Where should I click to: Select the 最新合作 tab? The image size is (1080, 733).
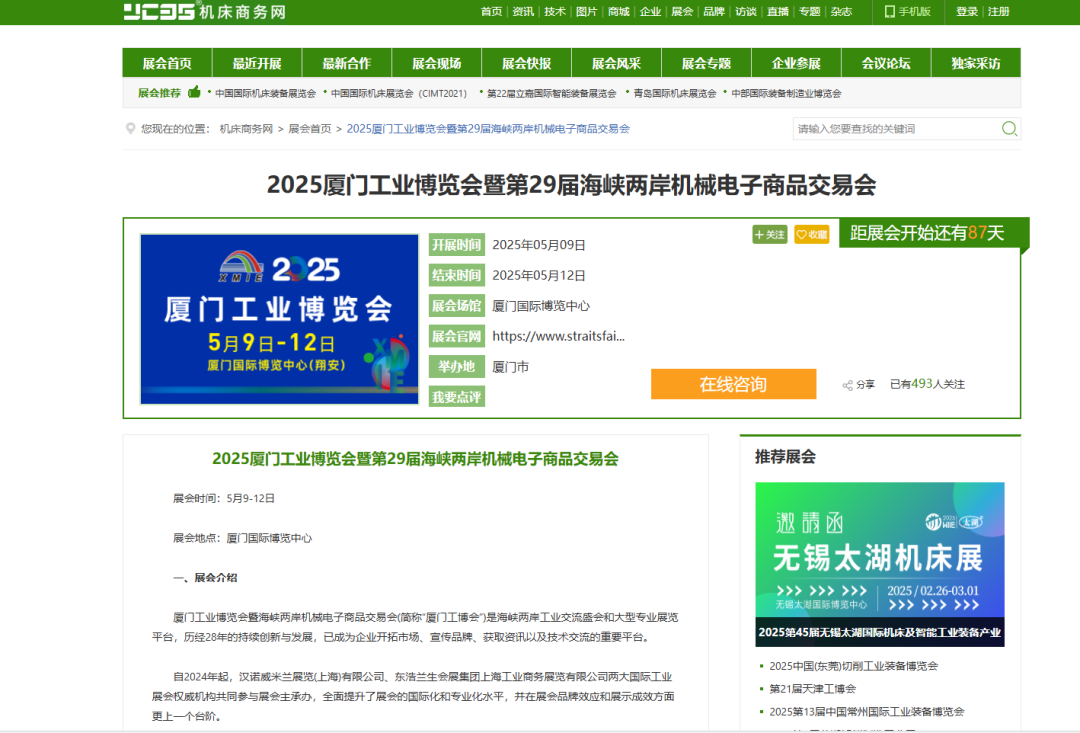point(346,63)
